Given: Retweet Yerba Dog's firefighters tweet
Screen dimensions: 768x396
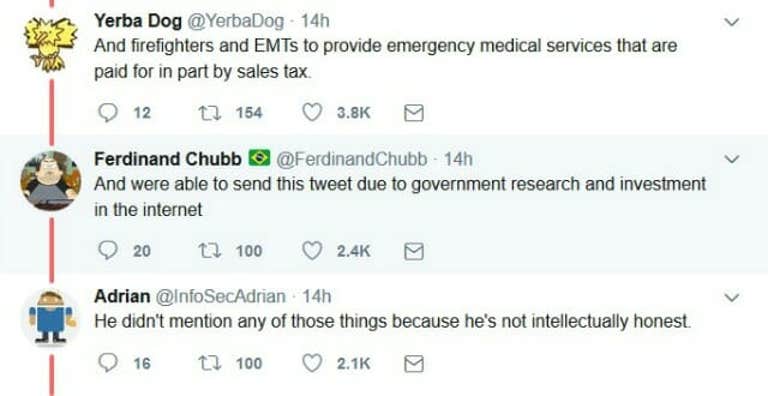Looking at the screenshot, I should (x=210, y=113).
